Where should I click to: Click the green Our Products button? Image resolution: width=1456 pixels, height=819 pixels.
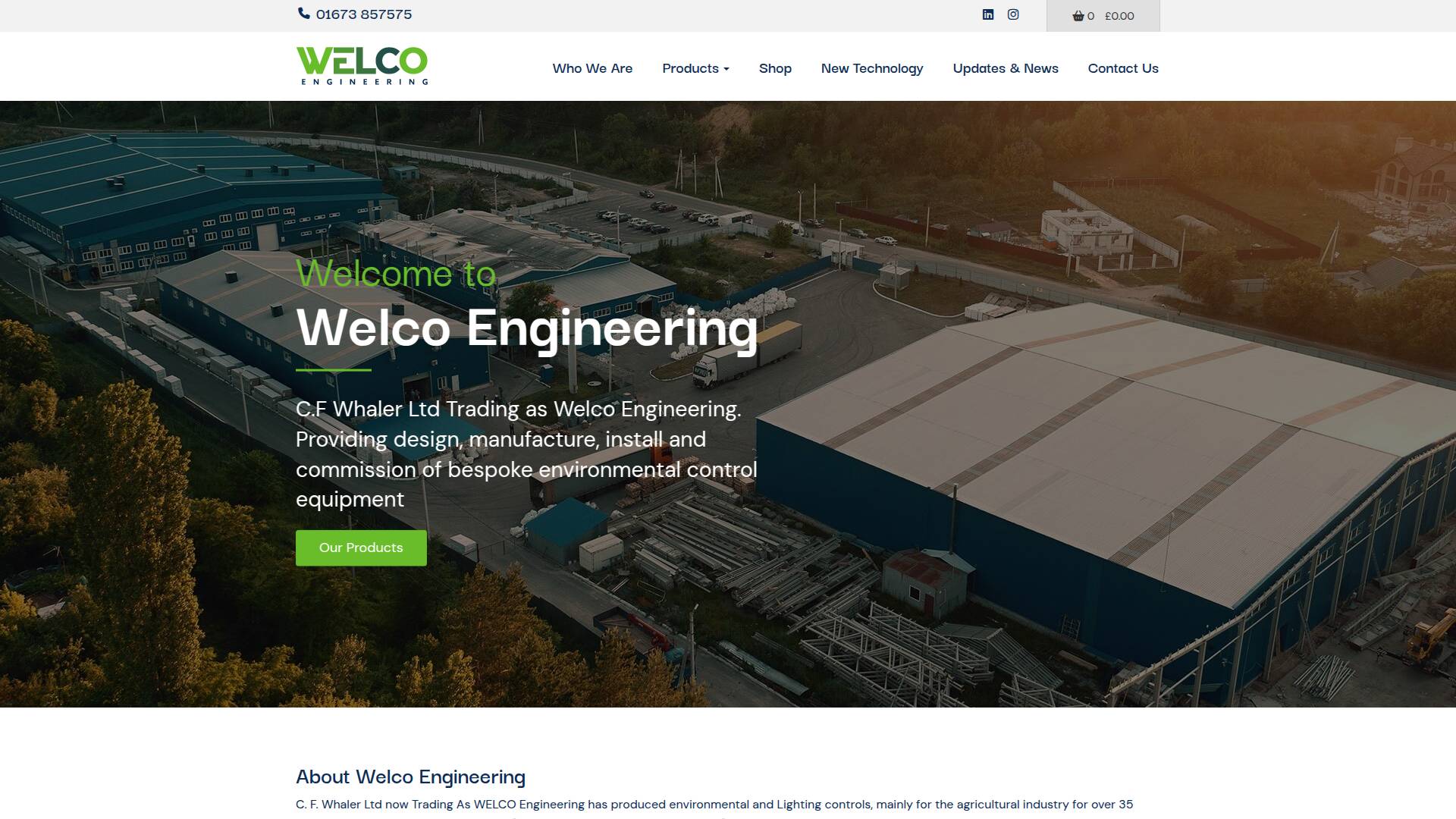pos(361,548)
